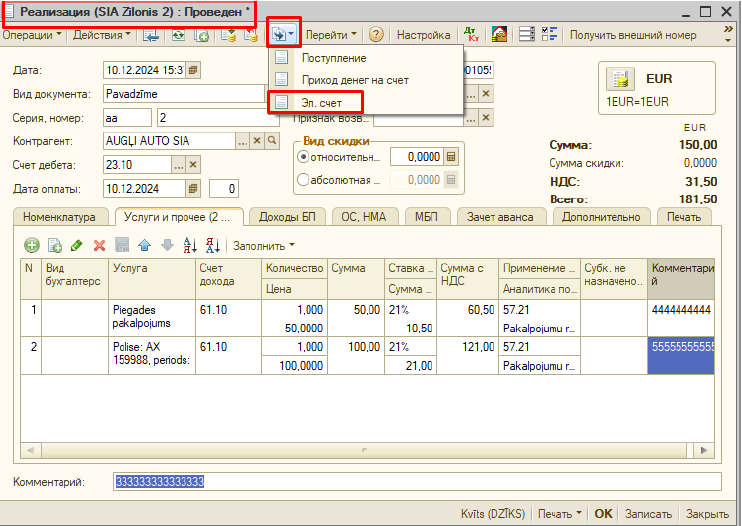Move row up with blue arrow icon

[x=145, y=245]
